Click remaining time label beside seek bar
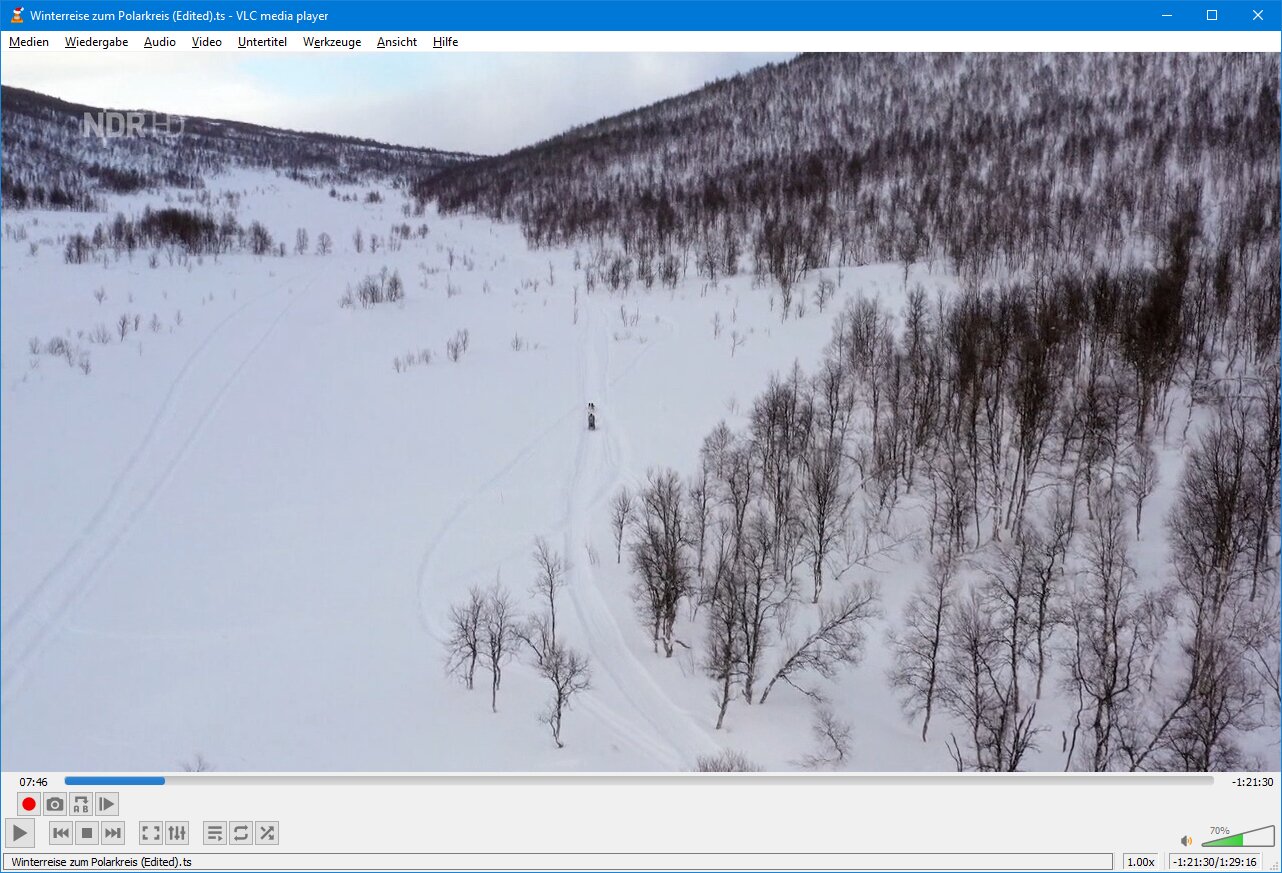Viewport: 1282px width, 873px height. pos(1252,782)
